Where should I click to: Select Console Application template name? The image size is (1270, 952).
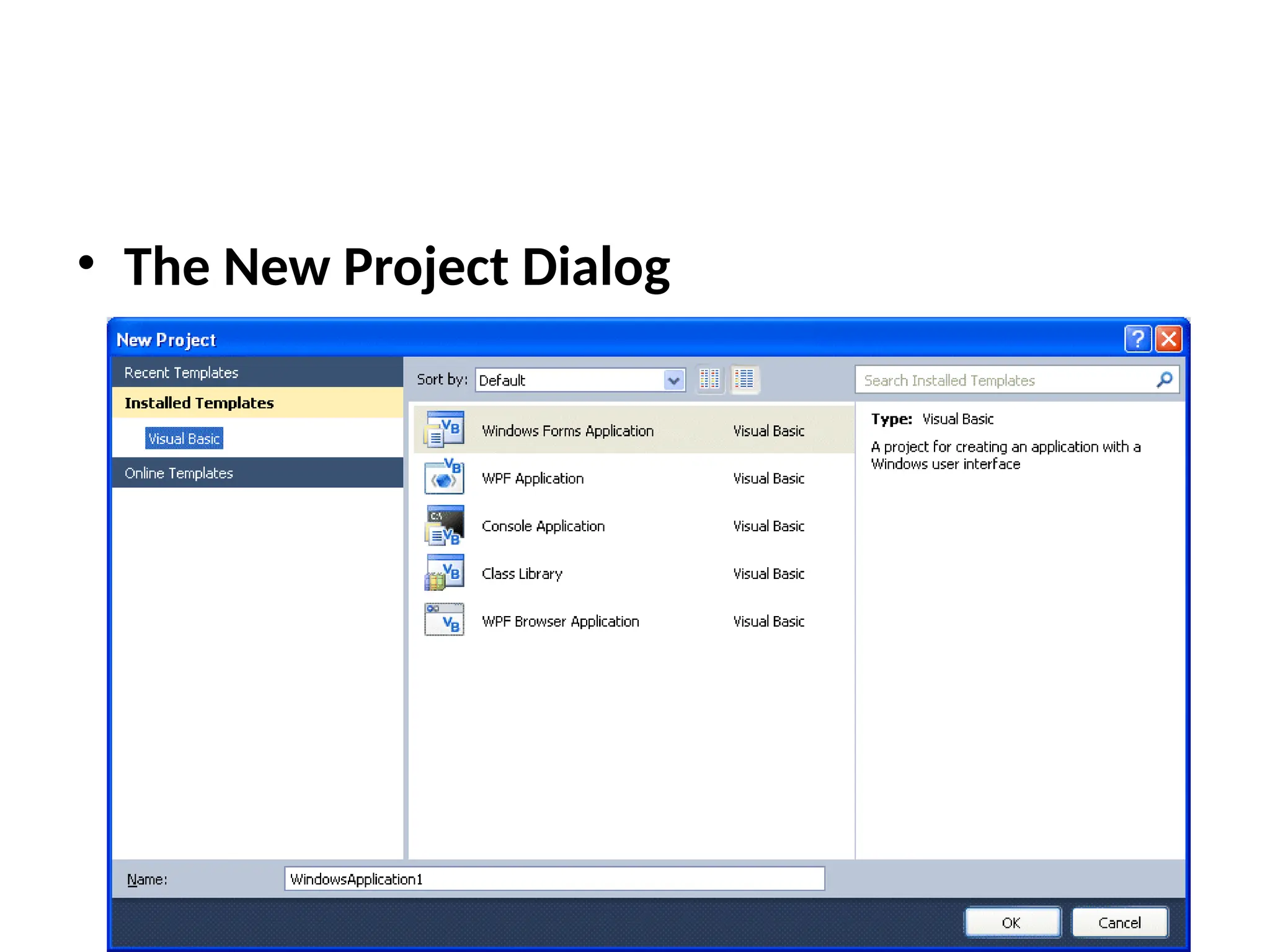[543, 526]
